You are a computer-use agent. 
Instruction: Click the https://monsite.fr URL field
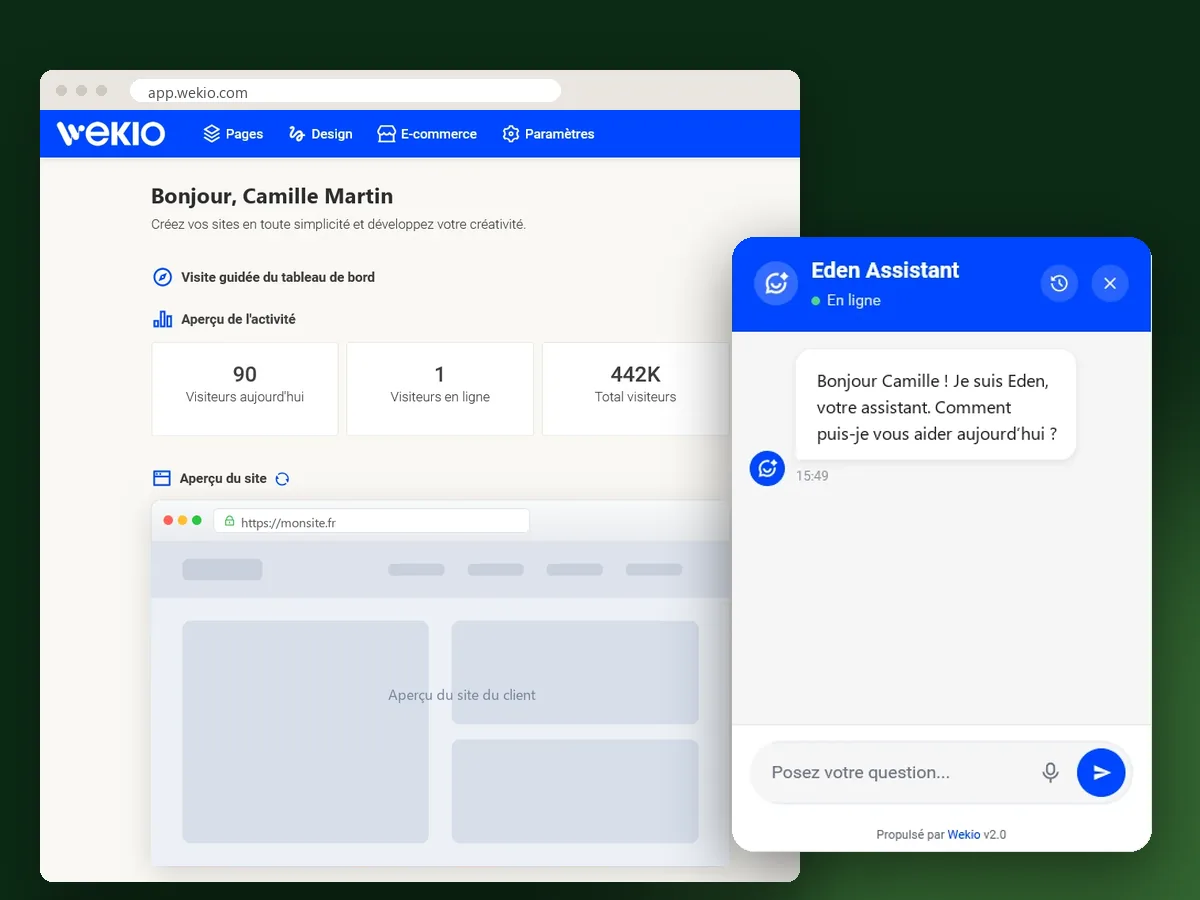(371, 521)
